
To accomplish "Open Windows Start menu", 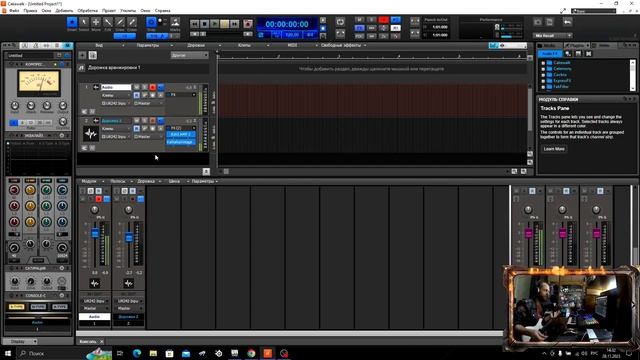I will (7, 353).
